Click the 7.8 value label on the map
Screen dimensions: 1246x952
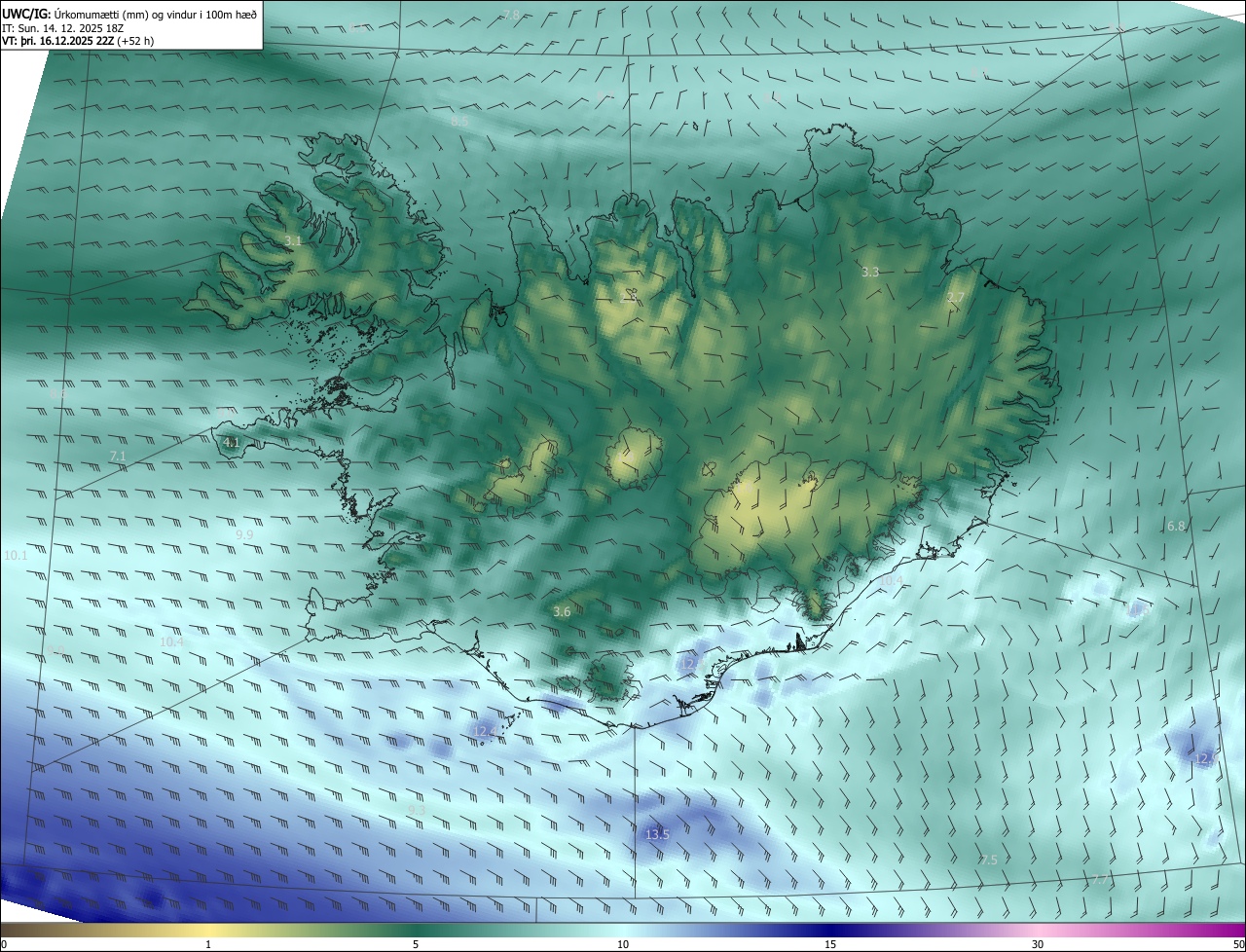511,15
